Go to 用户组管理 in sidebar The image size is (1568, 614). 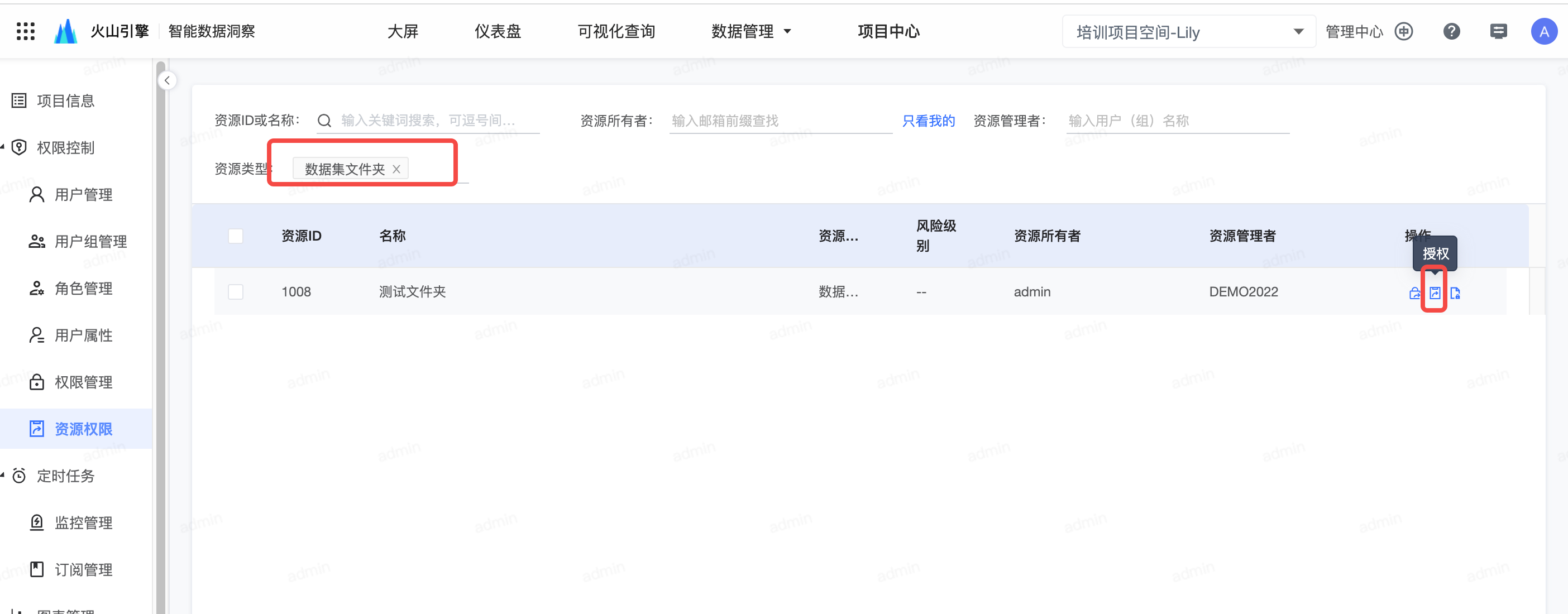pos(90,241)
